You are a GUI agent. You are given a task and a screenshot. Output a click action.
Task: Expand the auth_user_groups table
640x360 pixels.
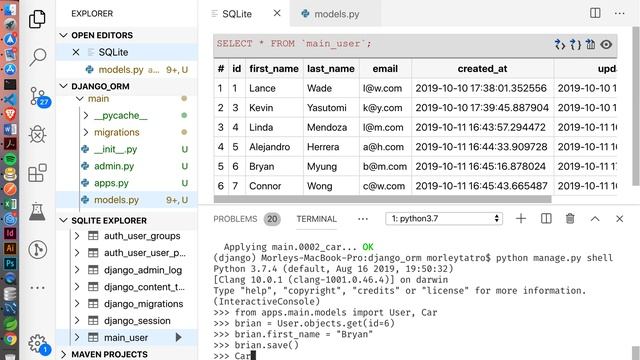click(x=77, y=236)
